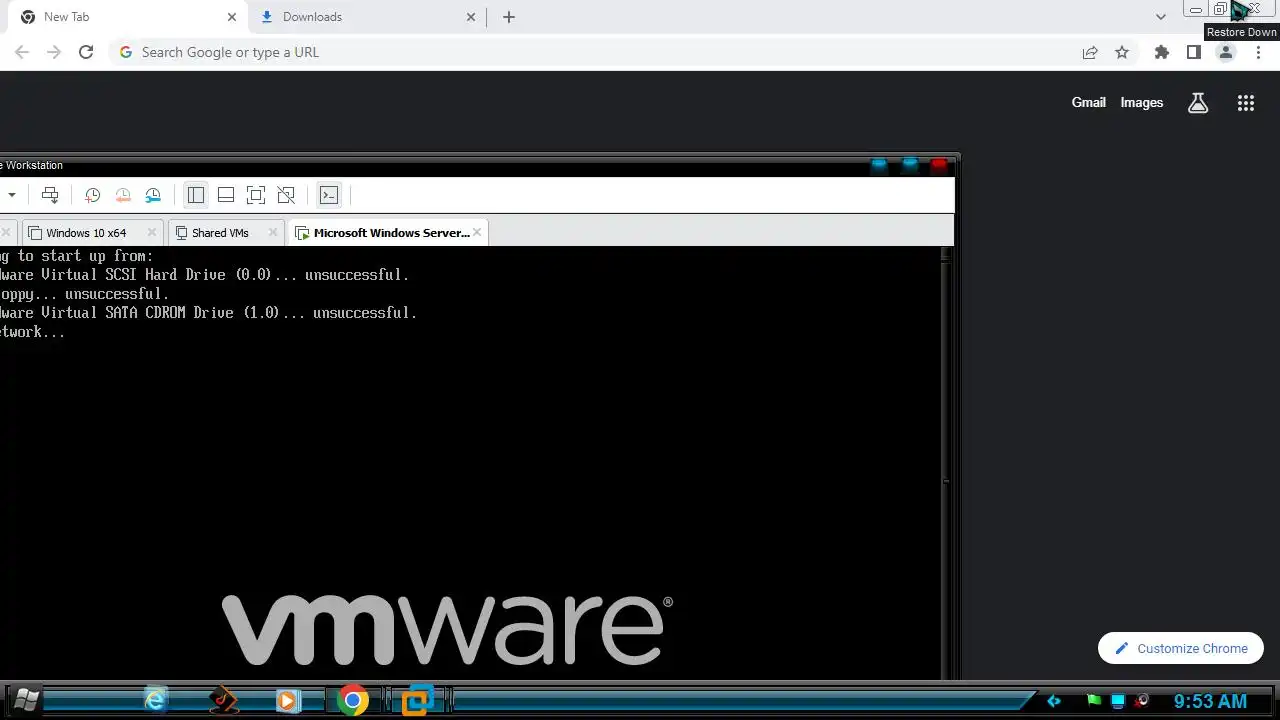Go back in Chrome
Viewport: 1280px width, 720px height.
(22, 52)
